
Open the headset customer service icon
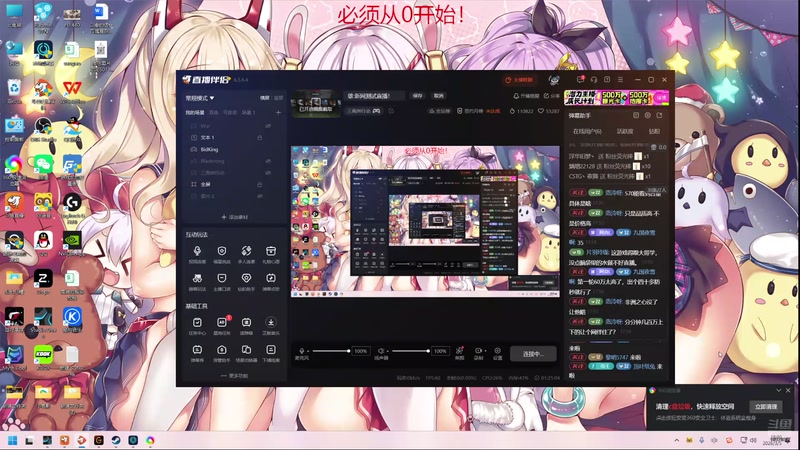(594, 80)
